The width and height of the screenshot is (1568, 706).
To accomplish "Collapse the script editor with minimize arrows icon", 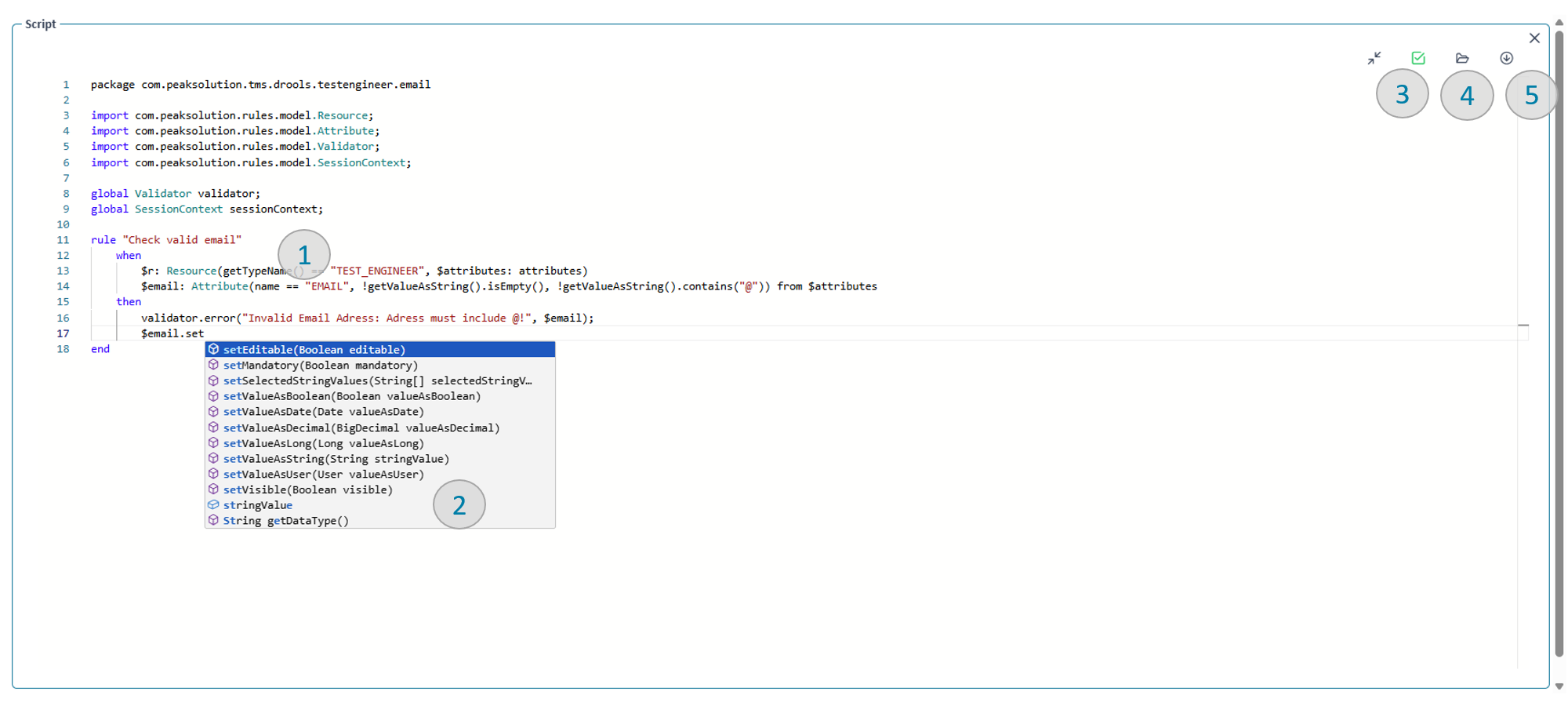I will click(1374, 58).
